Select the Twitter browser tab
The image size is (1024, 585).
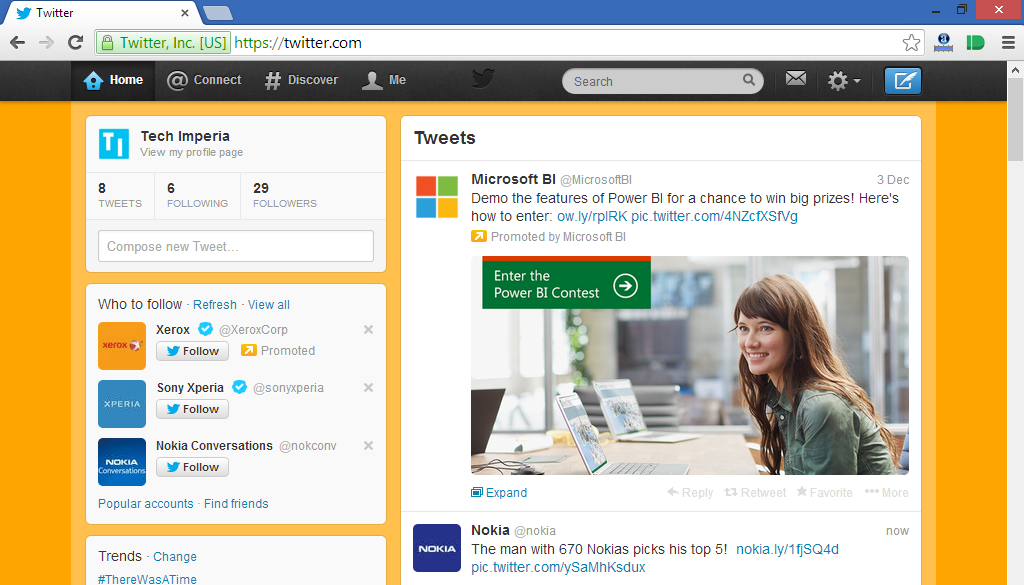[x=101, y=12]
